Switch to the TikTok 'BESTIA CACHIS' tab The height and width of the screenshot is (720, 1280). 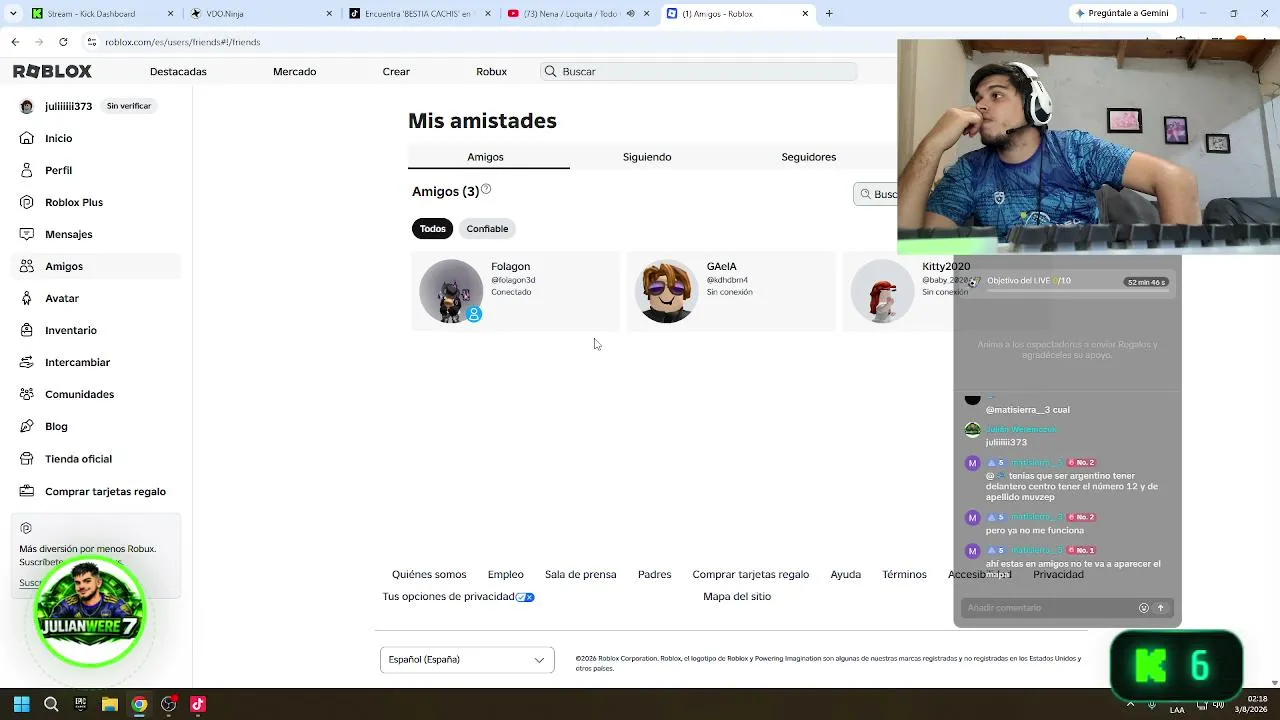pos(420,14)
